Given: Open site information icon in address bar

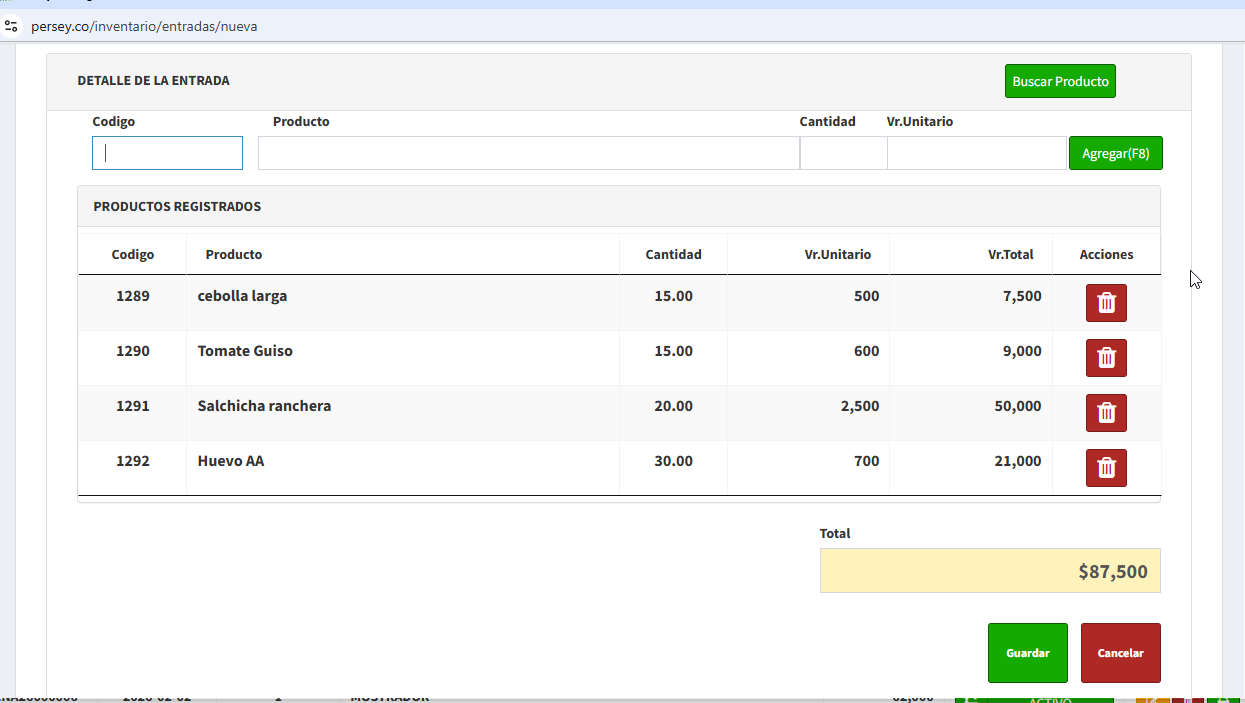Looking at the screenshot, I should click(x=12, y=27).
